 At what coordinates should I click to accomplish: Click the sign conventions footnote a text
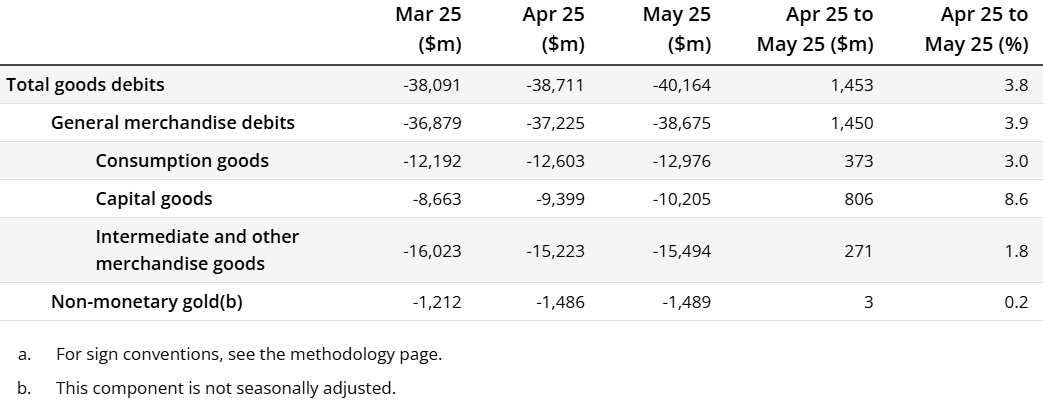tap(249, 354)
